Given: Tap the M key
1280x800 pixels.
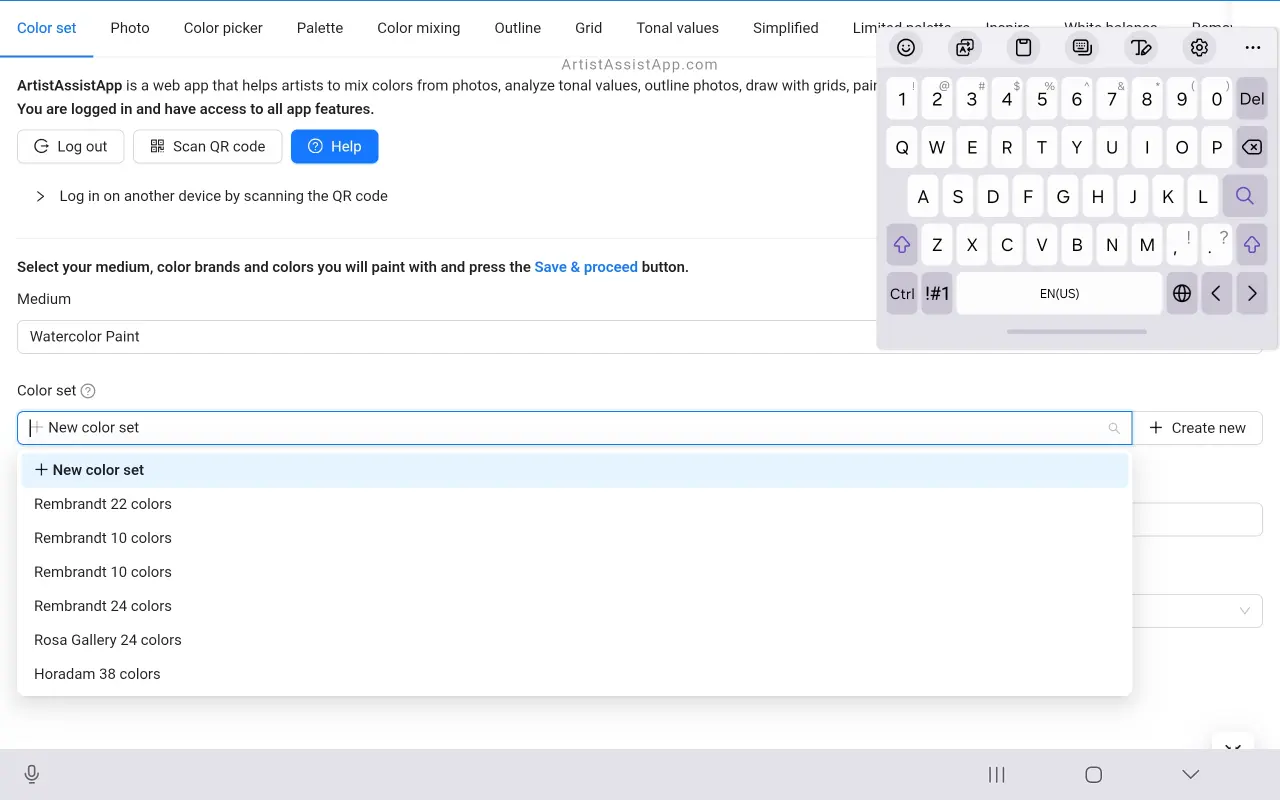Looking at the screenshot, I should click(1147, 244).
